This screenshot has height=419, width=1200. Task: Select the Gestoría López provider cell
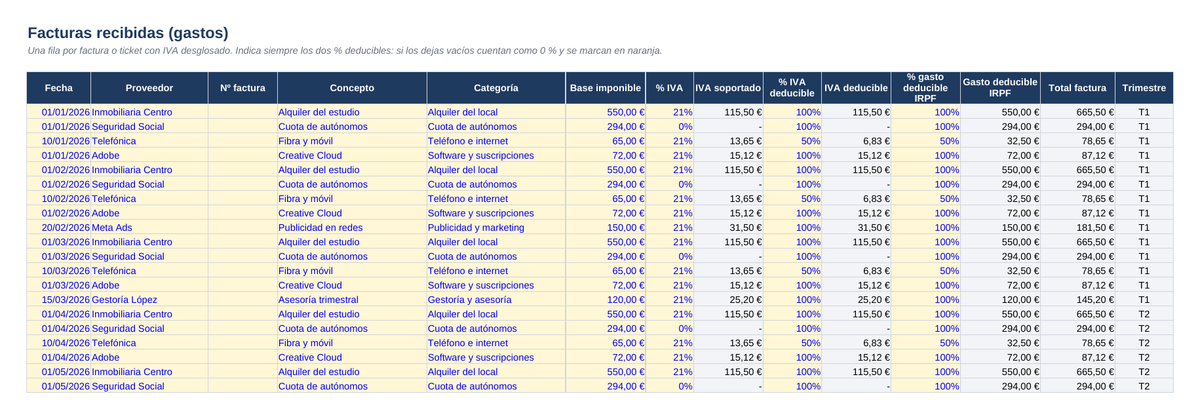tap(150, 299)
